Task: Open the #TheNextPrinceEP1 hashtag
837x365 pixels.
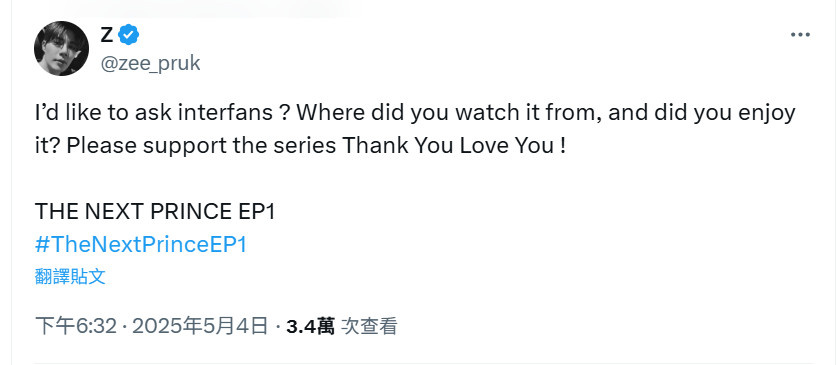Action: pyautogui.click(x=141, y=244)
